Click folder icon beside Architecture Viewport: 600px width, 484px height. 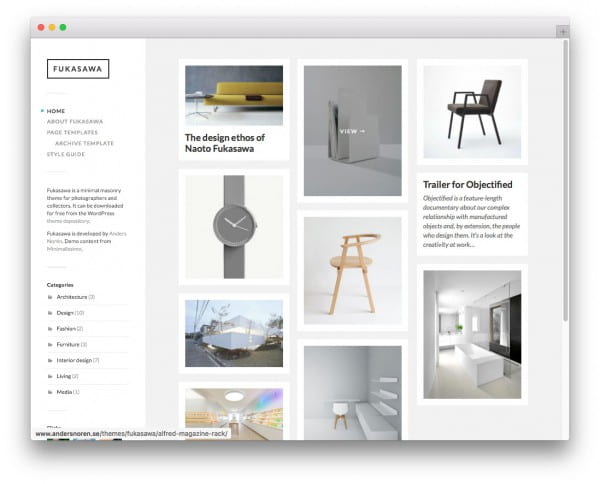click(50, 297)
